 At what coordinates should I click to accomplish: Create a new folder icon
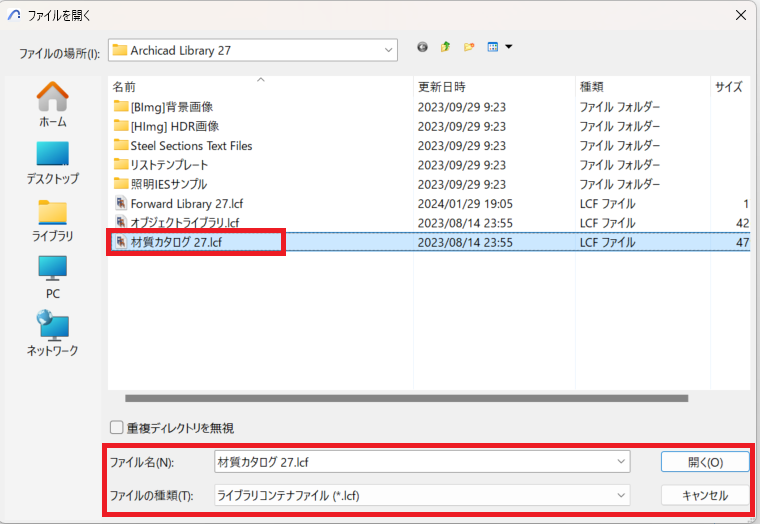pos(469,47)
